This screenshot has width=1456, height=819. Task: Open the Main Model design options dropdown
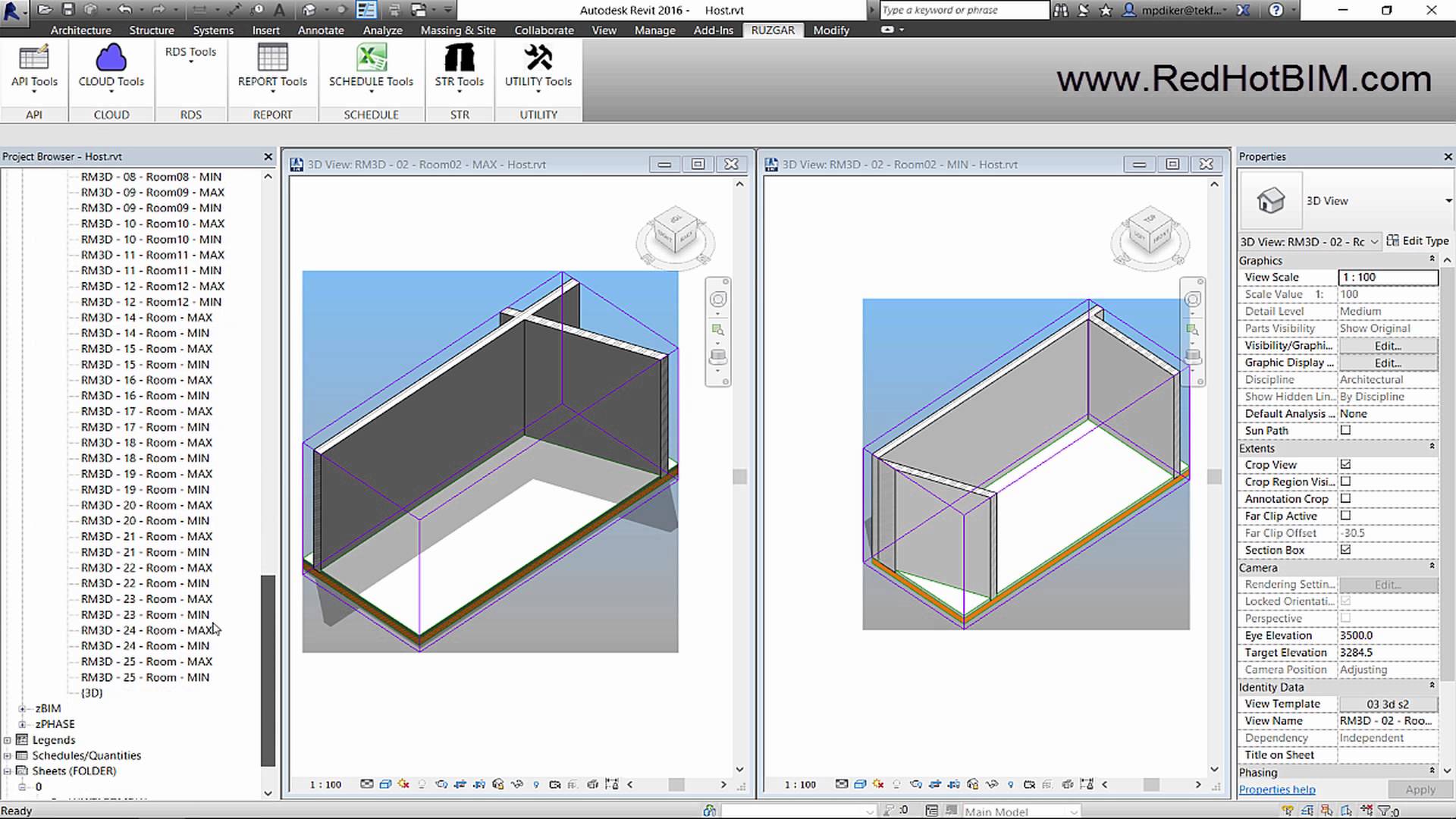[x=1021, y=811]
